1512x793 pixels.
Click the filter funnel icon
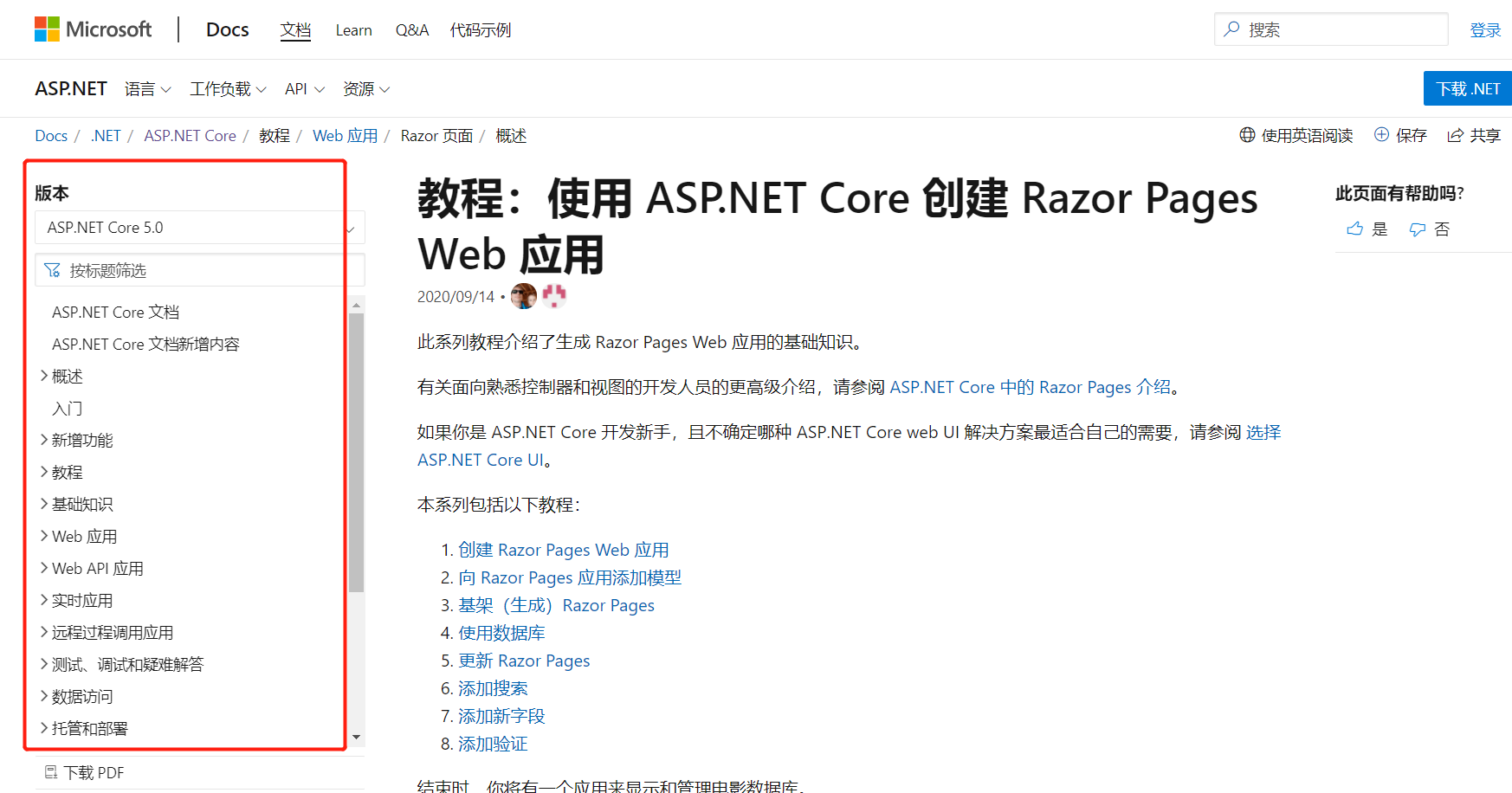point(52,270)
